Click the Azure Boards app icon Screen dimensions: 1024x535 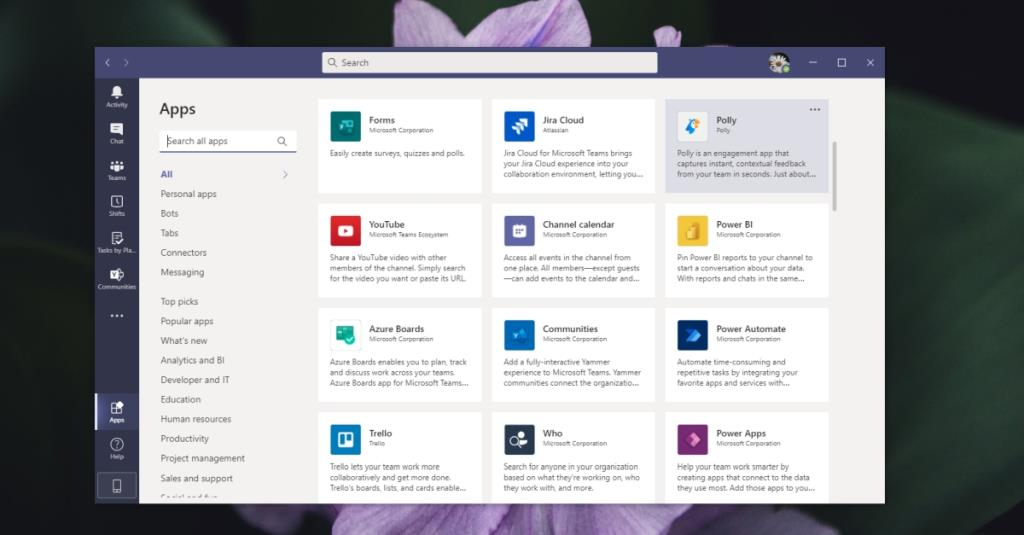click(345, 335)
